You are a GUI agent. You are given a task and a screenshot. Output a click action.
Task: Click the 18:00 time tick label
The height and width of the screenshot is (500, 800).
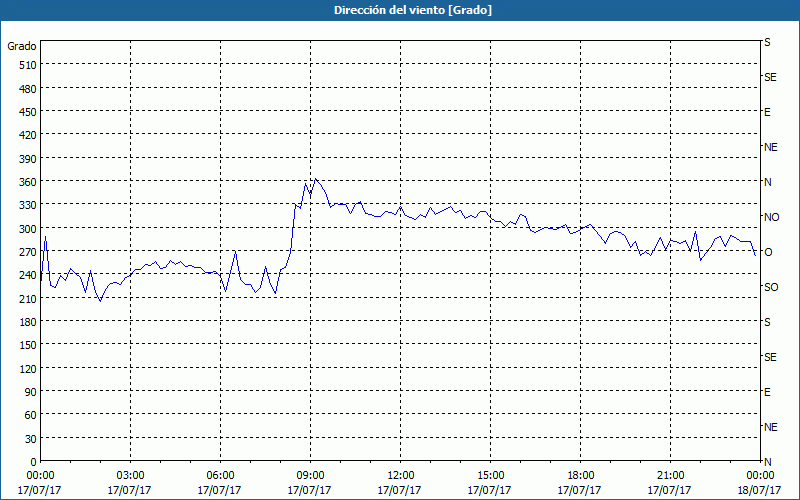pos(580,476)
